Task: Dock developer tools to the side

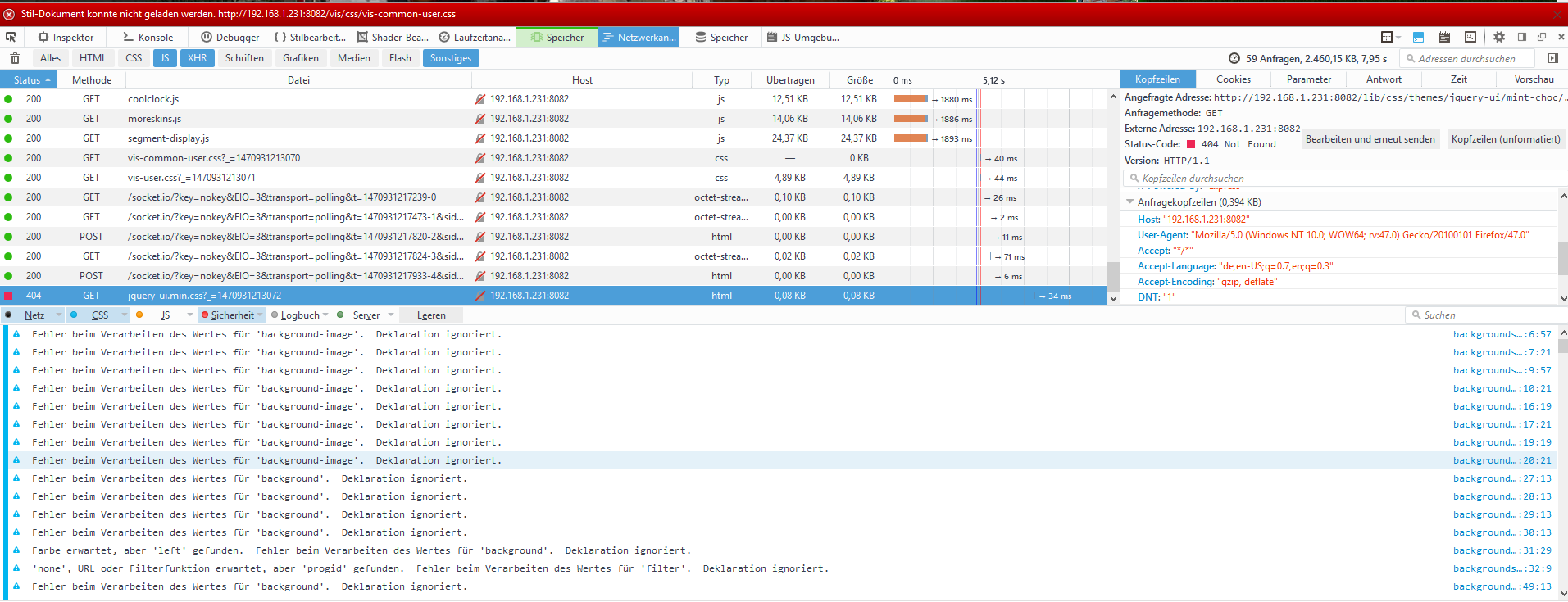Action: (x=1522, y=37)
